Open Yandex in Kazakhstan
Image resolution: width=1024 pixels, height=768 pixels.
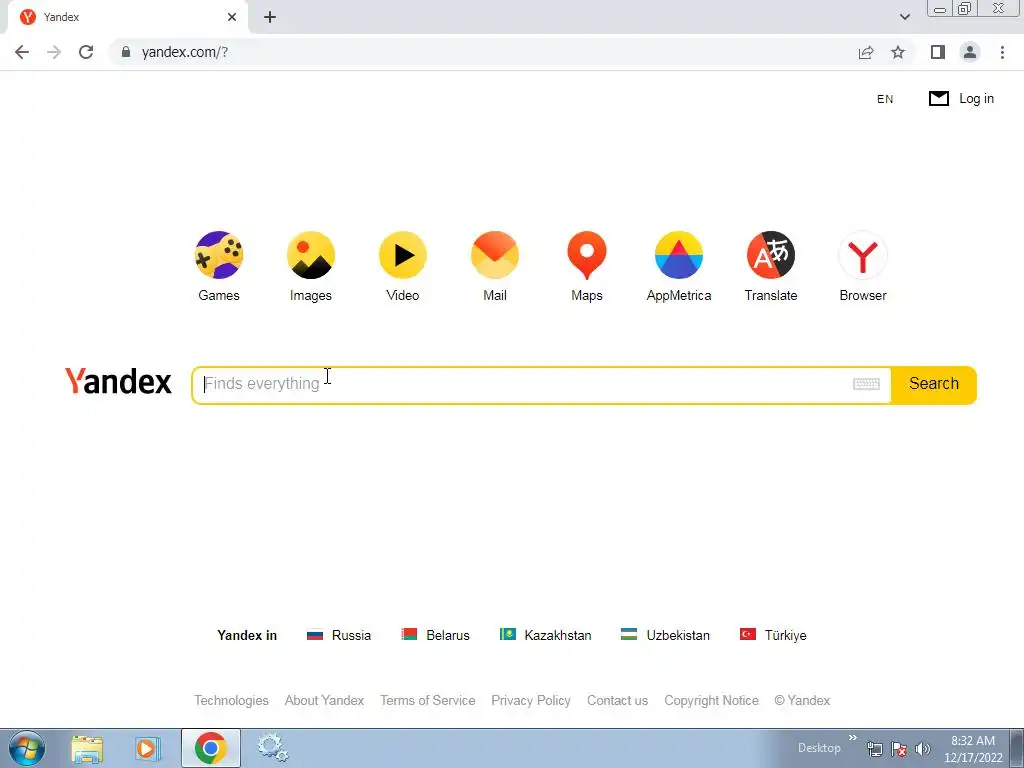pyautogui.click(x=545, y=635)
